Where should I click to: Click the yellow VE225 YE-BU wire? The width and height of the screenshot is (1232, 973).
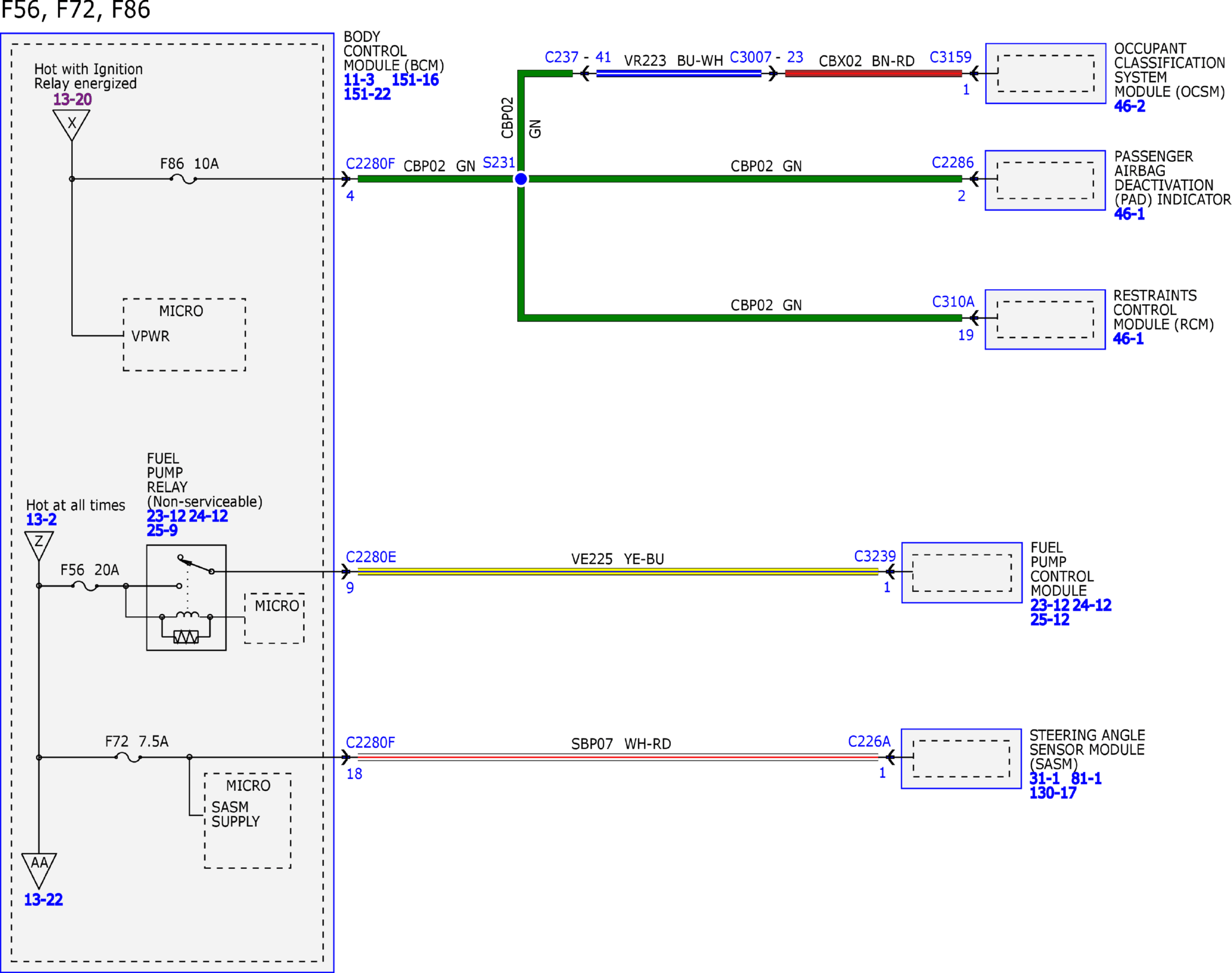617,571
